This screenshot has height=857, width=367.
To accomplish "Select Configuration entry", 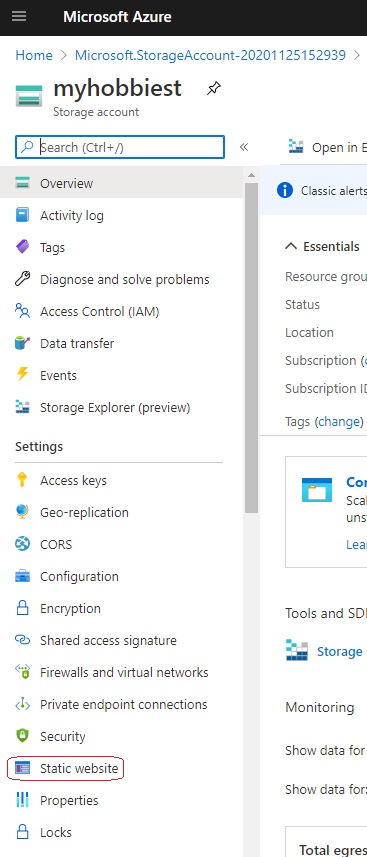I will click(79, 577).
